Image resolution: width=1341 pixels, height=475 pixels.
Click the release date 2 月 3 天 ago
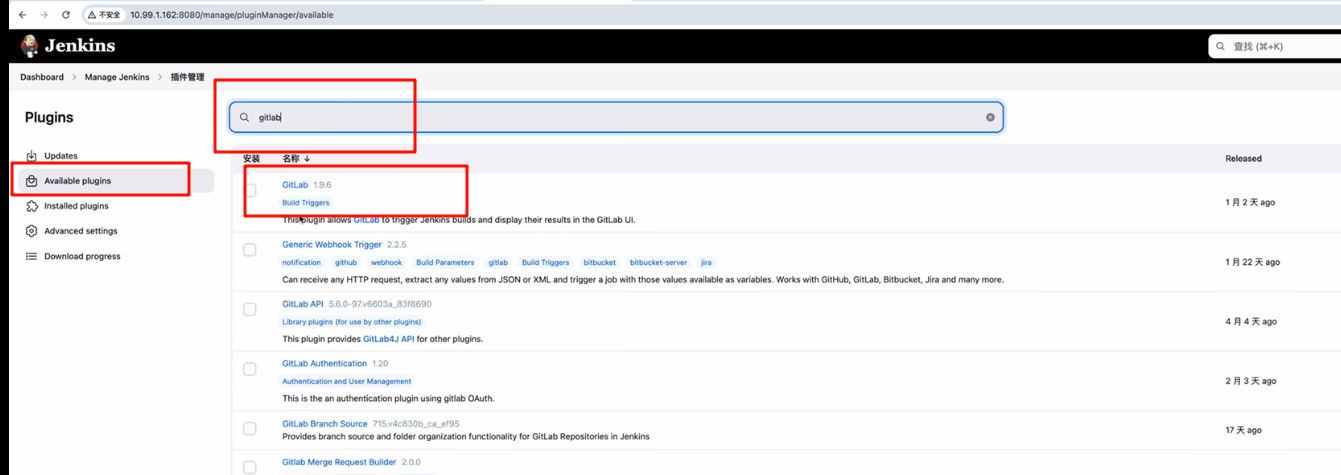click(1251, 381)
